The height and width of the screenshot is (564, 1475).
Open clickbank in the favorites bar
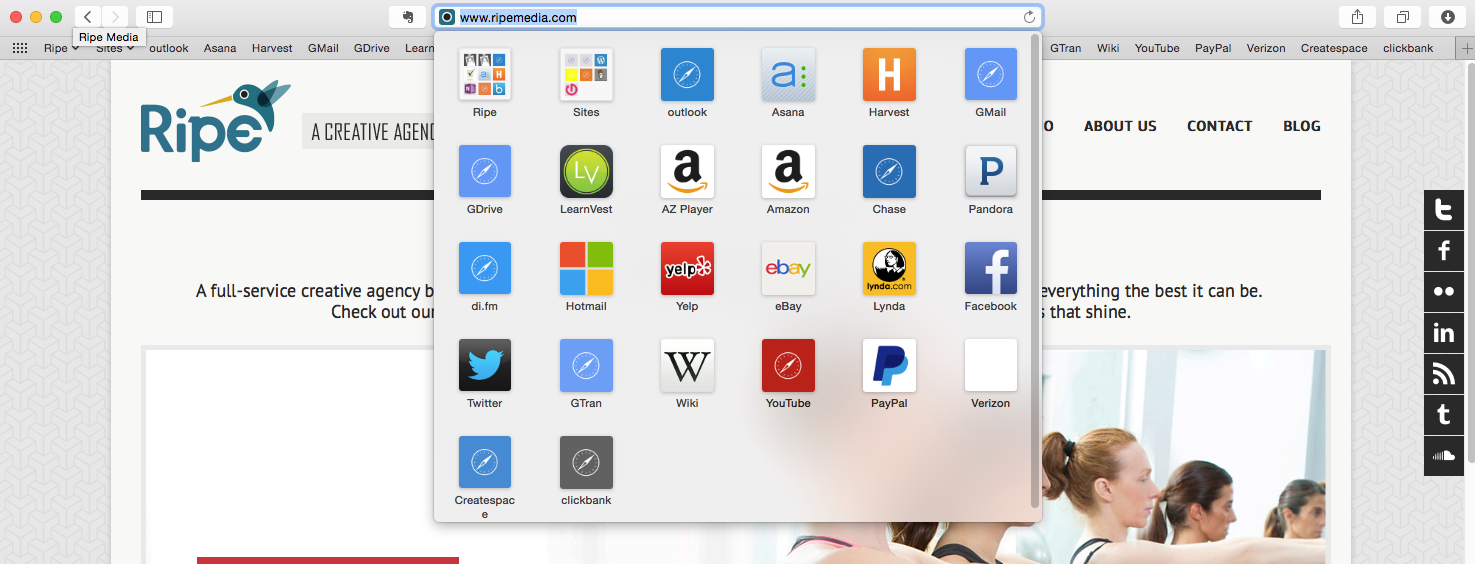point(1408,48)
